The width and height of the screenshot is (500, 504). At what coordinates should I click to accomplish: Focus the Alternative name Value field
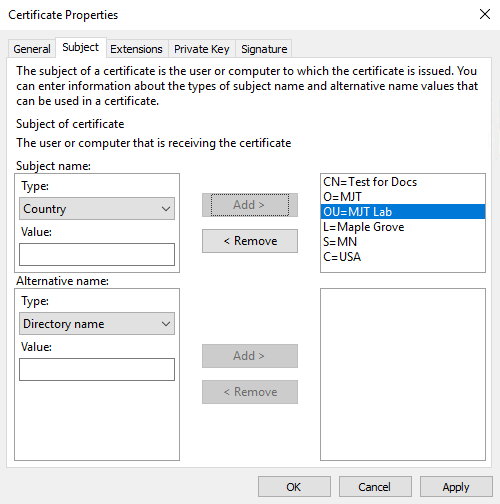click(97, 370)
